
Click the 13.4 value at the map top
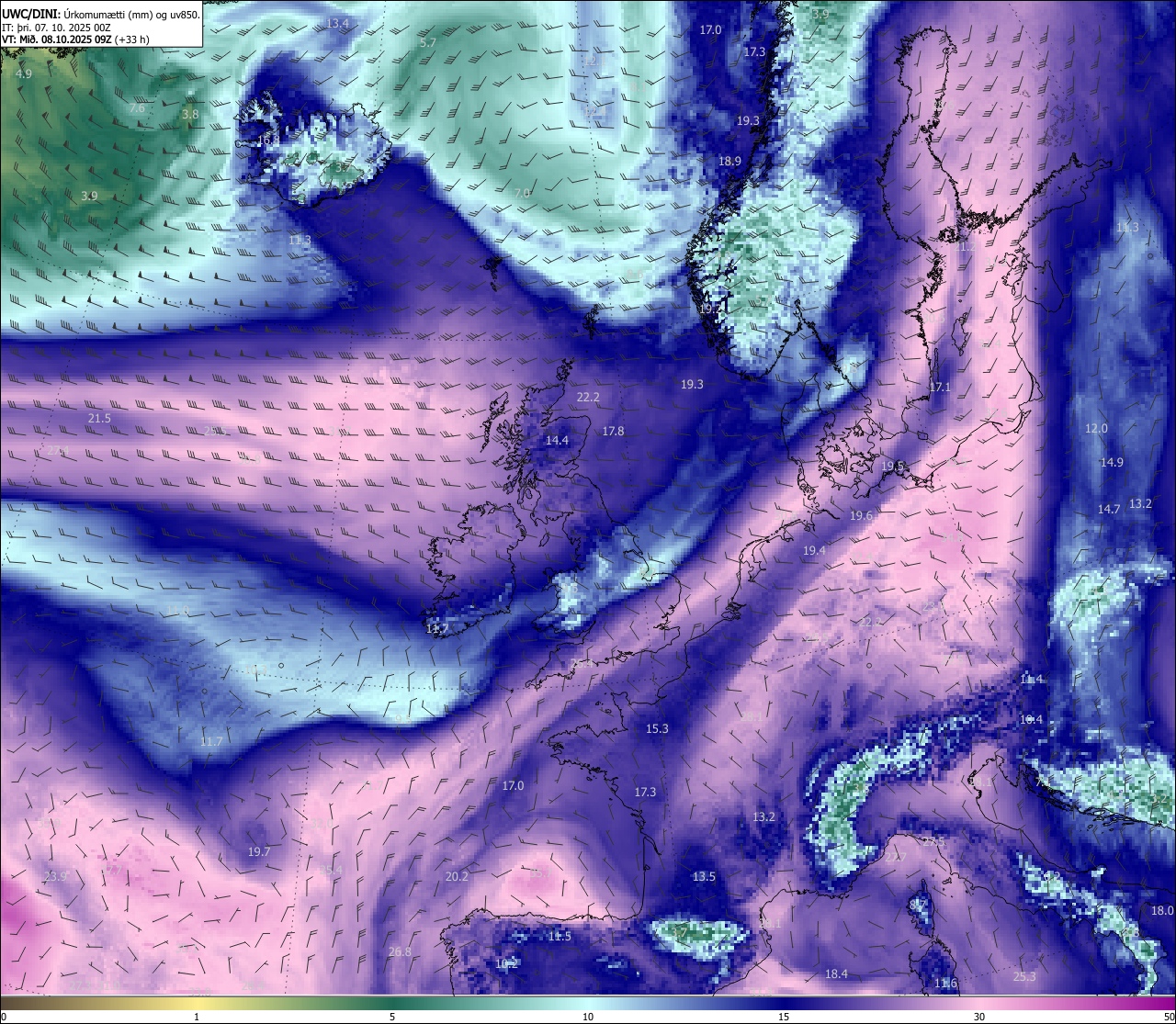pos(338,23)
